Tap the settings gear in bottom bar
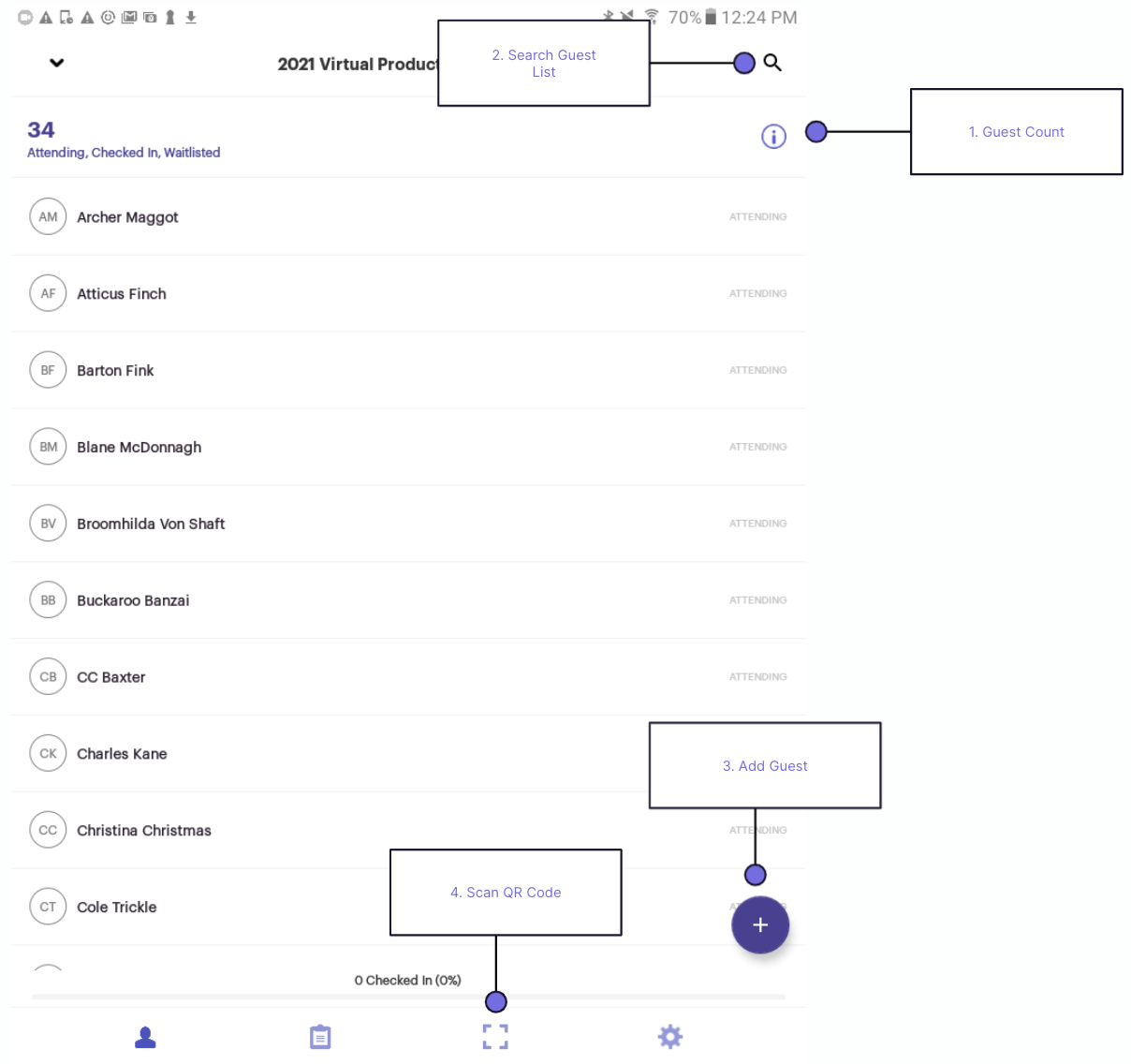The image size is (1131, 1064). coord(670,1037)
